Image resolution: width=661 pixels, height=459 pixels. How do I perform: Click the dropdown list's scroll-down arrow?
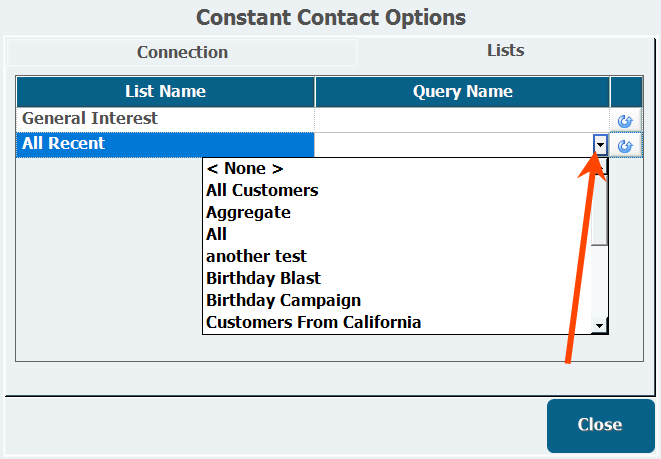tap(600, 325)
